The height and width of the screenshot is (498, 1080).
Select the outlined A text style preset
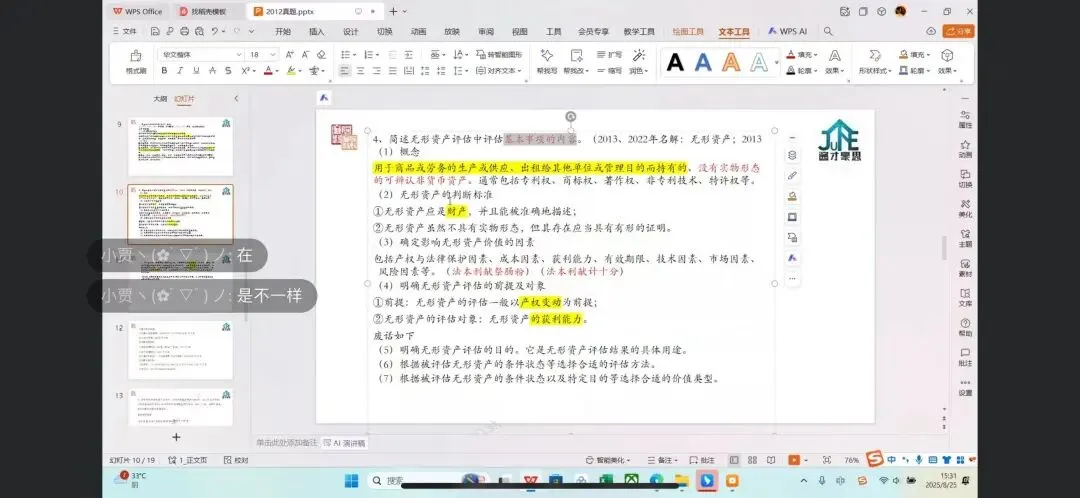tap(759, 62)
